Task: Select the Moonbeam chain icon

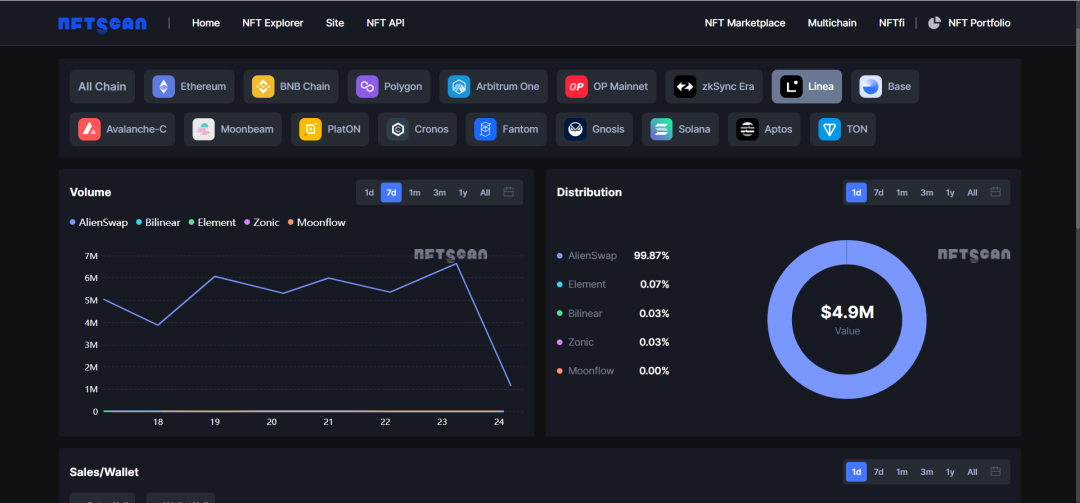Action: tap(203, 129)
